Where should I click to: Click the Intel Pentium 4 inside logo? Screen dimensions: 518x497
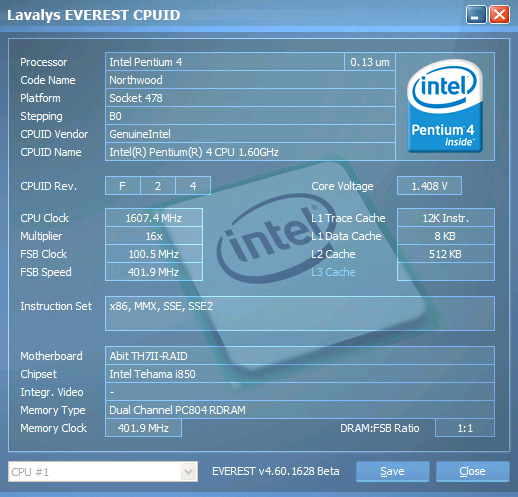pos(445,106)
